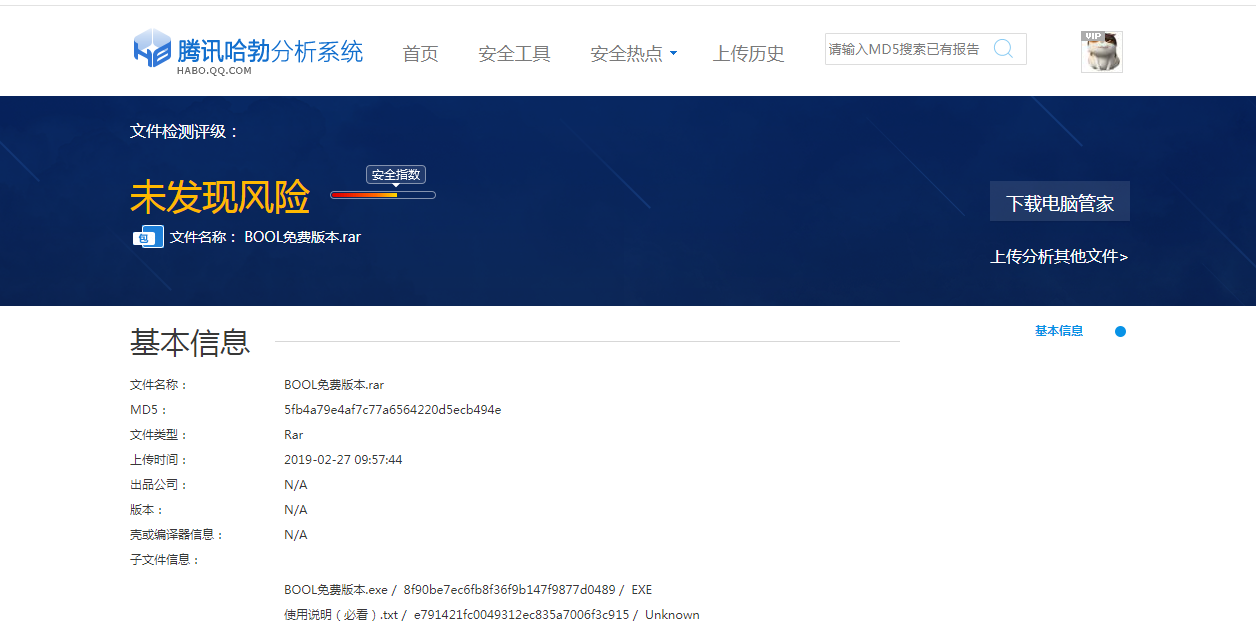Screen dimensions: 1256x643
Task: Jump to 基本信息 via the side anchor link
Action: click(x=1059, y=331)
